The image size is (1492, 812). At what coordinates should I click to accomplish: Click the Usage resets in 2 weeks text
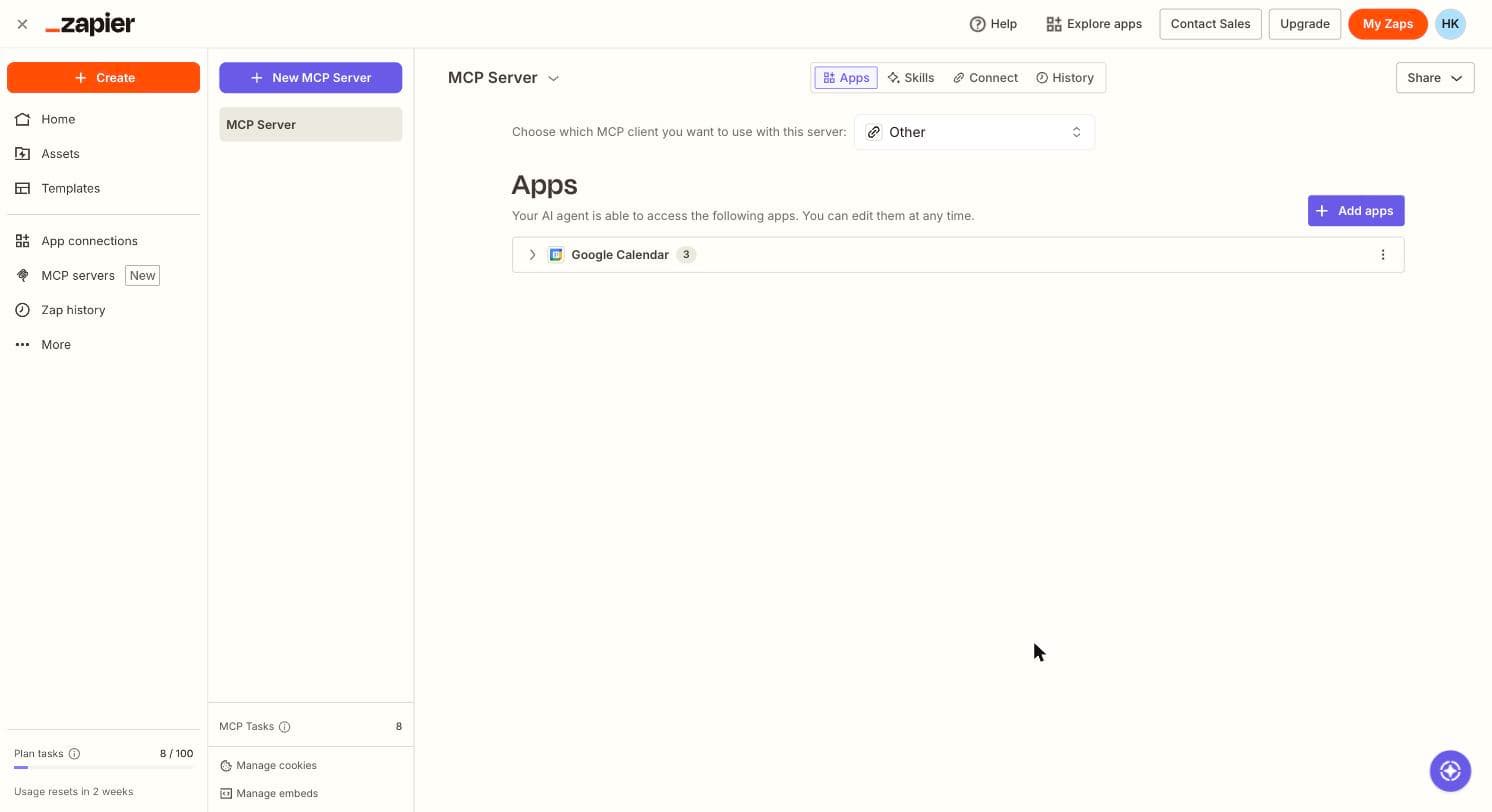(x=73, y=792)
